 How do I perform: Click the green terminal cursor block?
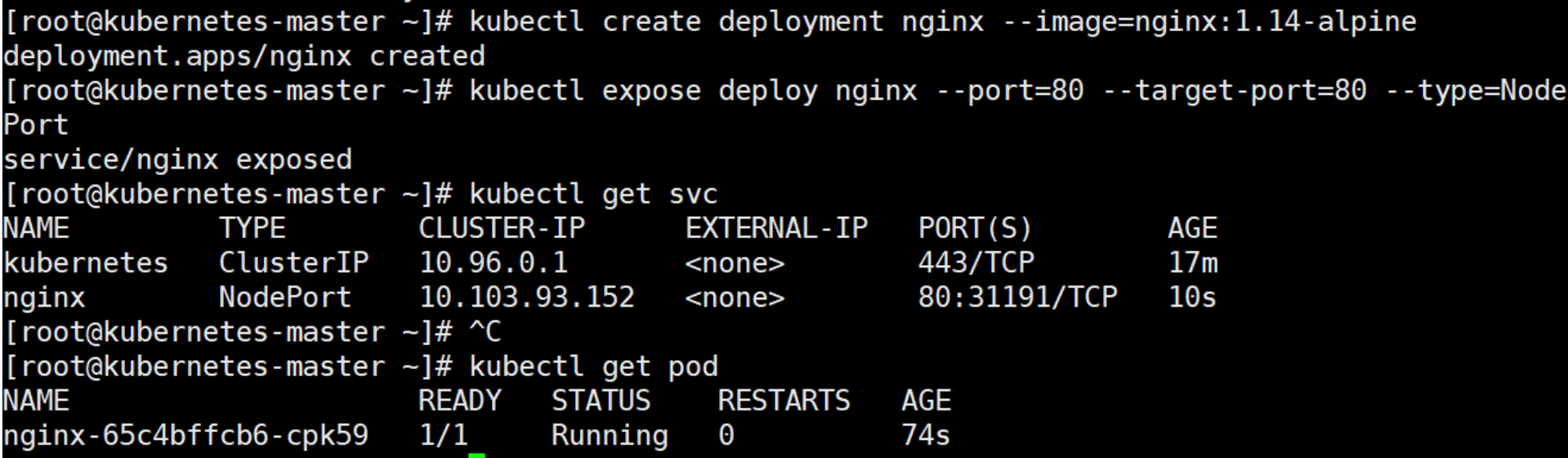476,454
